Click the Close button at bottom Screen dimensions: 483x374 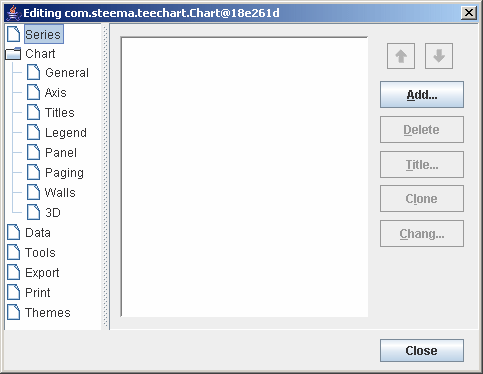(x=422, y=351)
